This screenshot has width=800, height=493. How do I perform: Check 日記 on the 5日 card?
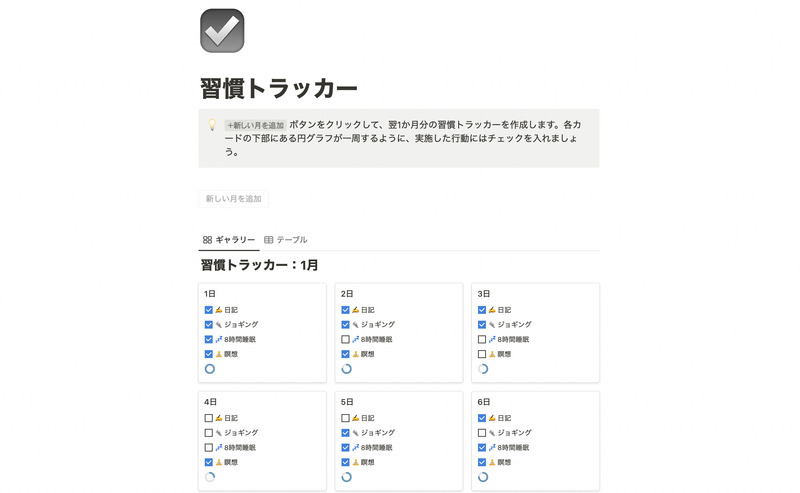point(345,418)
